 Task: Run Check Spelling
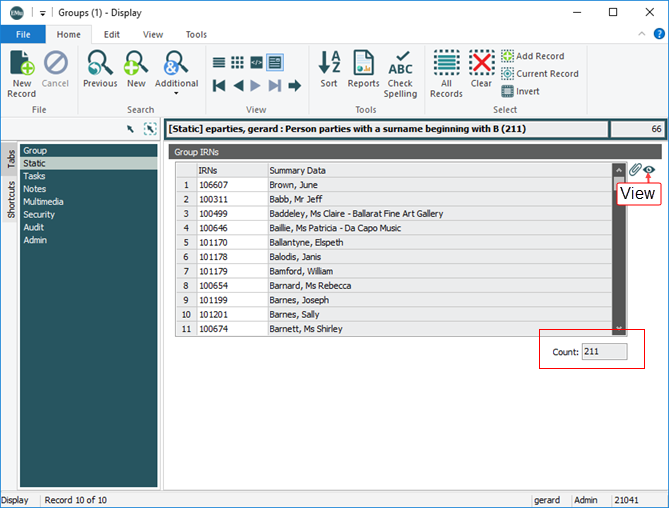(400, 74)
